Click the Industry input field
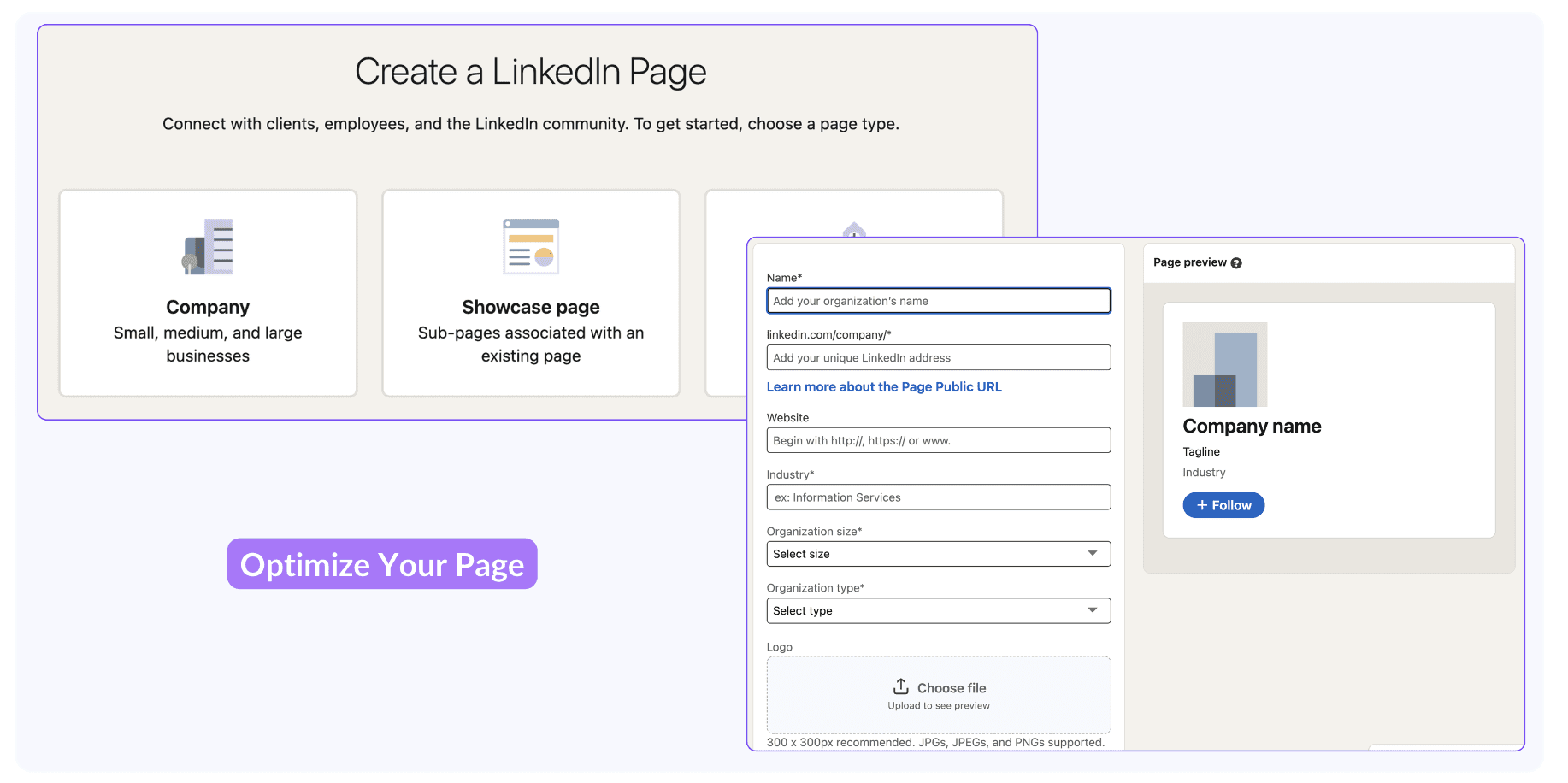 (939, 497)
